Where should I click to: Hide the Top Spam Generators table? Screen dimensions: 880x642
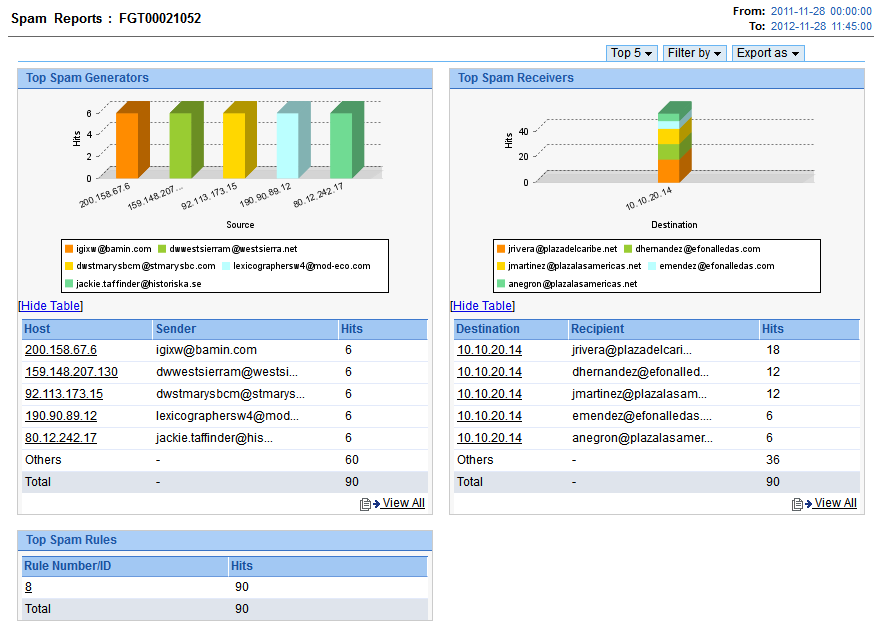click(x=51, y=306)
